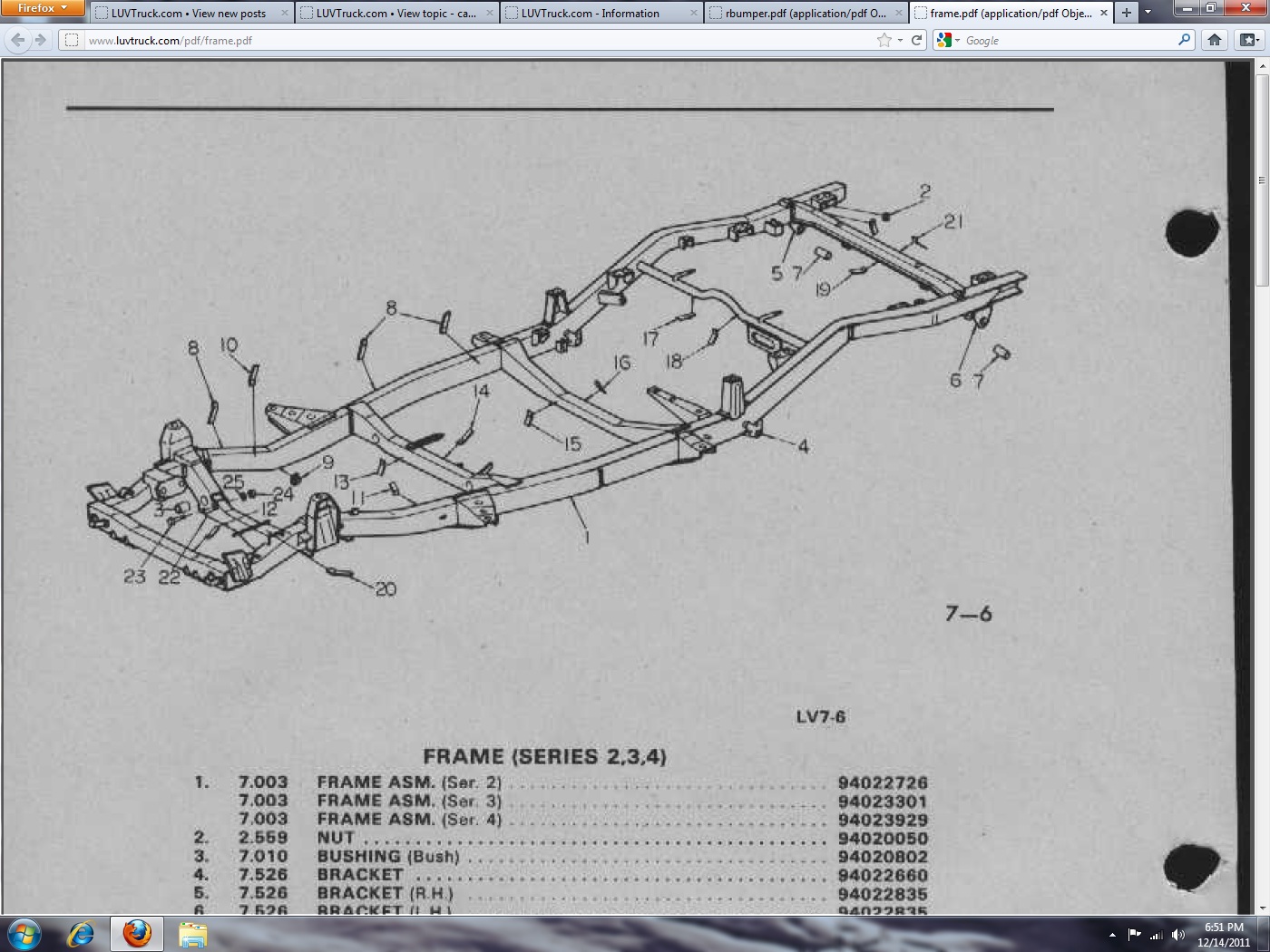
Task: Show hidden system tray icons
Action: click(x=1112, y=935)
